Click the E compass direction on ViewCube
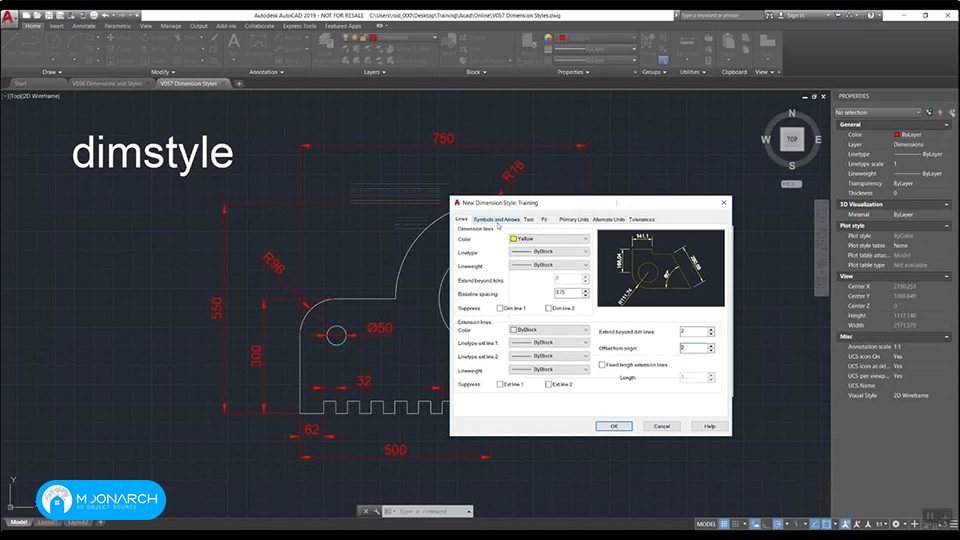The width and height of the screenshot is (960, 540). tap(818, 140)
